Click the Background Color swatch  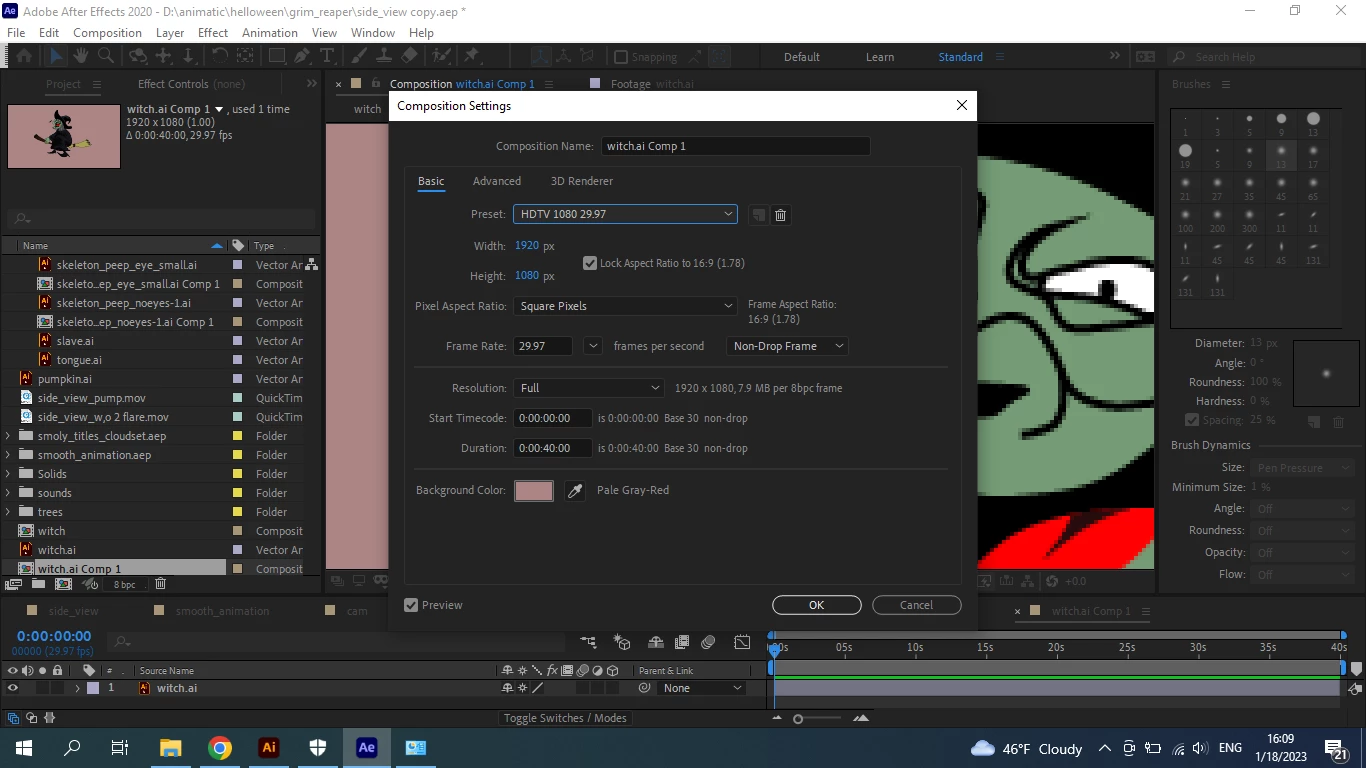534,490
